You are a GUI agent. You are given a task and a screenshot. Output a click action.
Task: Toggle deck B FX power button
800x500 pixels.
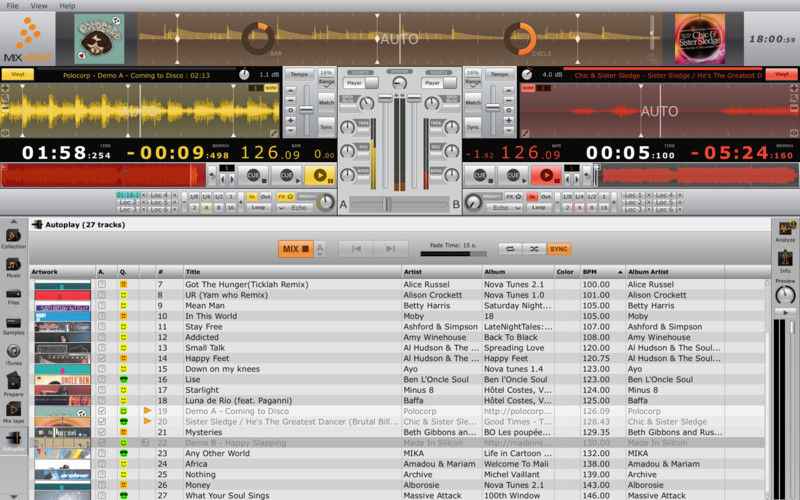(x=513, y=196)
